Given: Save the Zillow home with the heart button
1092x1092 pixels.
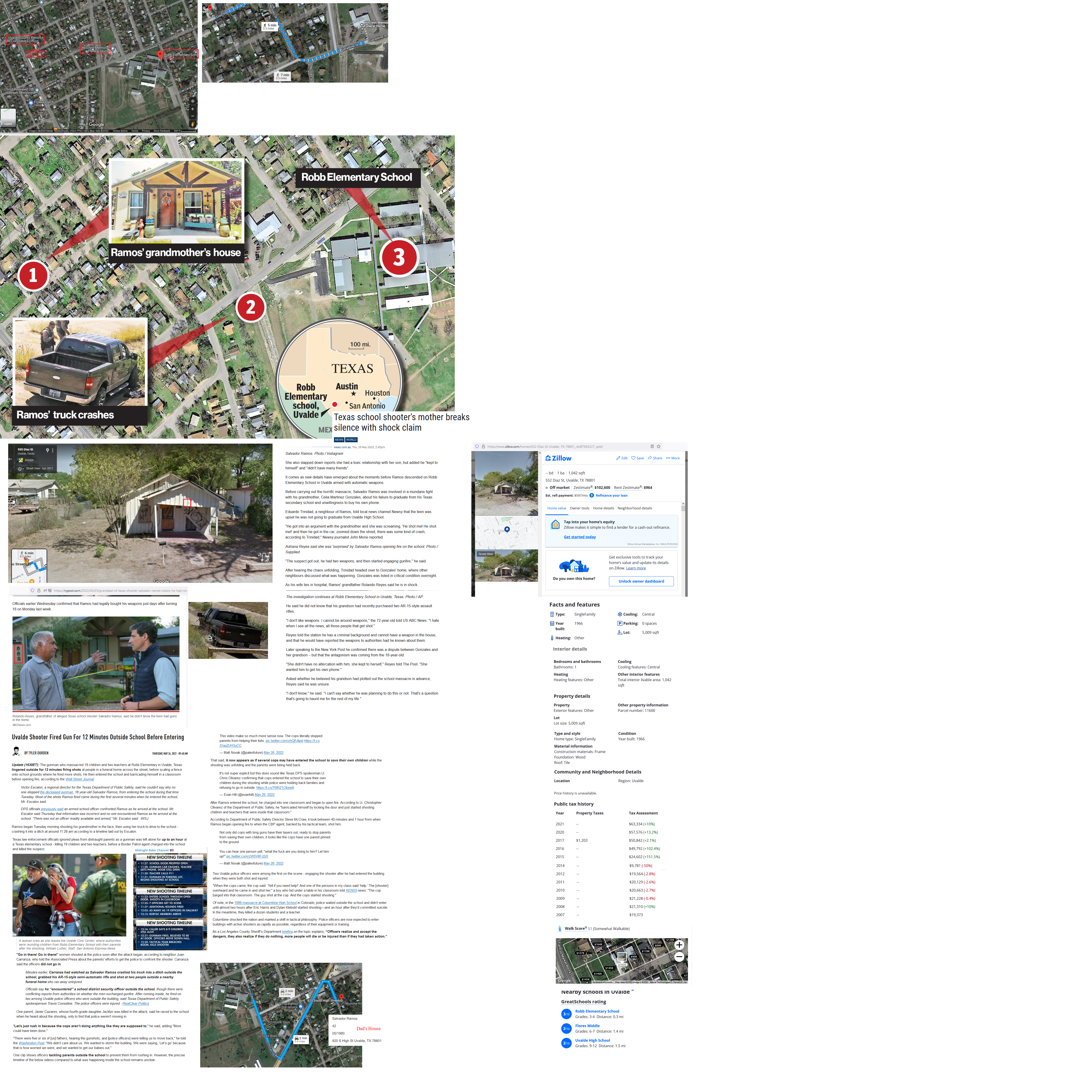Looking at the screenshot, I should (x=637, y=458).
